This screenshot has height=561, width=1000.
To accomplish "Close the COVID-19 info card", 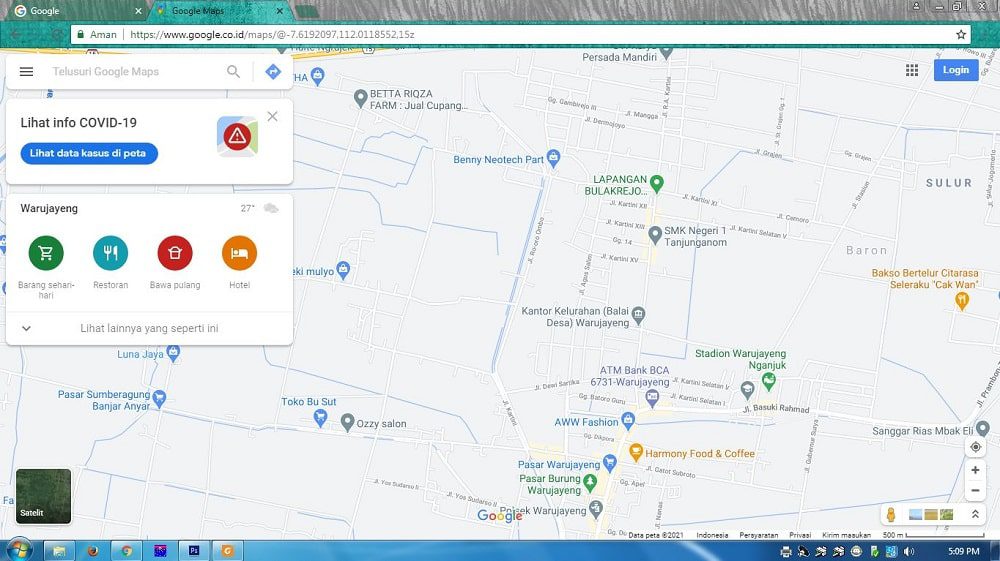I will [x=272, y=116].
